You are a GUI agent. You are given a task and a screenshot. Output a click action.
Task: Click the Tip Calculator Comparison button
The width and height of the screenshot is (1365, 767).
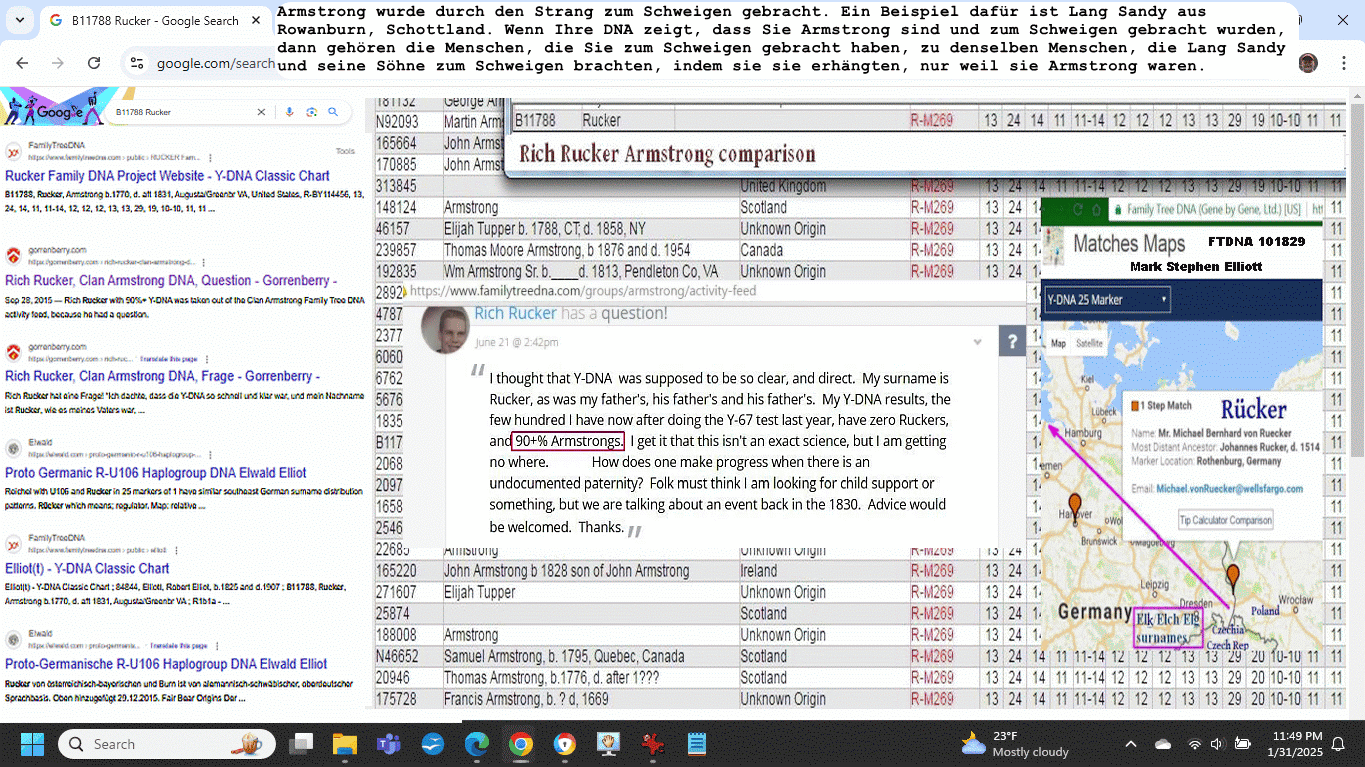(1225, 520)
